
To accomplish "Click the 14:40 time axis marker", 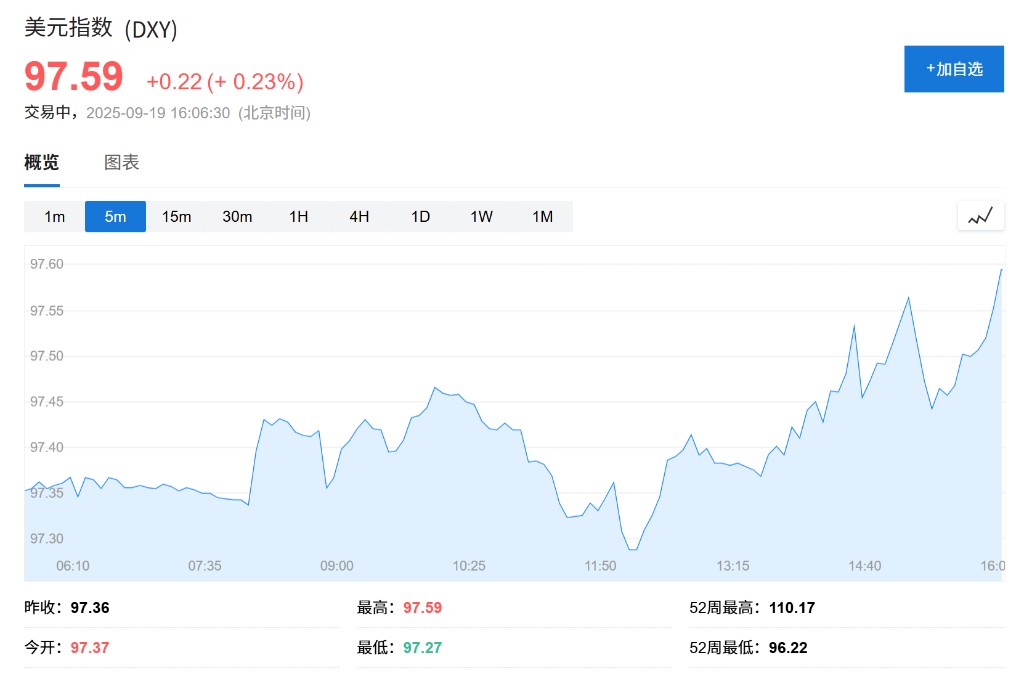I will pyautogui.click(x=864, y=566).
